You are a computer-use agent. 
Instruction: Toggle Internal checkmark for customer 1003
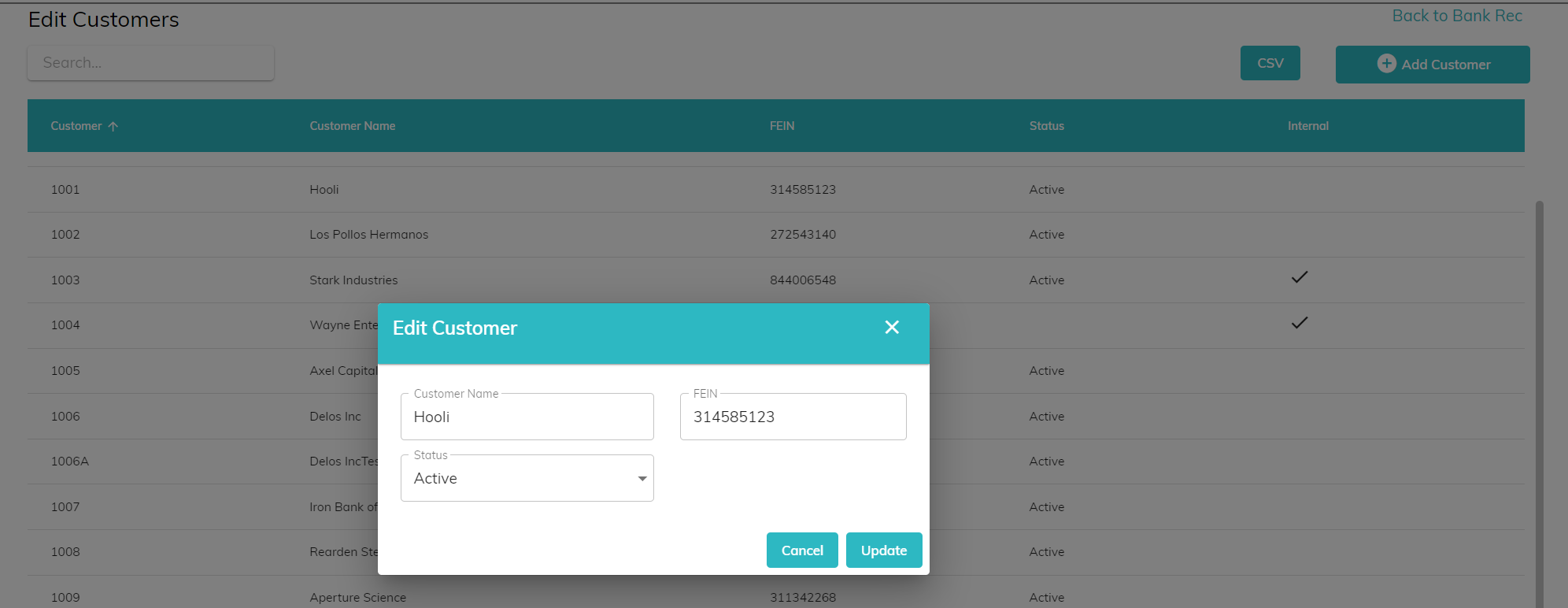pos(1299,277)
